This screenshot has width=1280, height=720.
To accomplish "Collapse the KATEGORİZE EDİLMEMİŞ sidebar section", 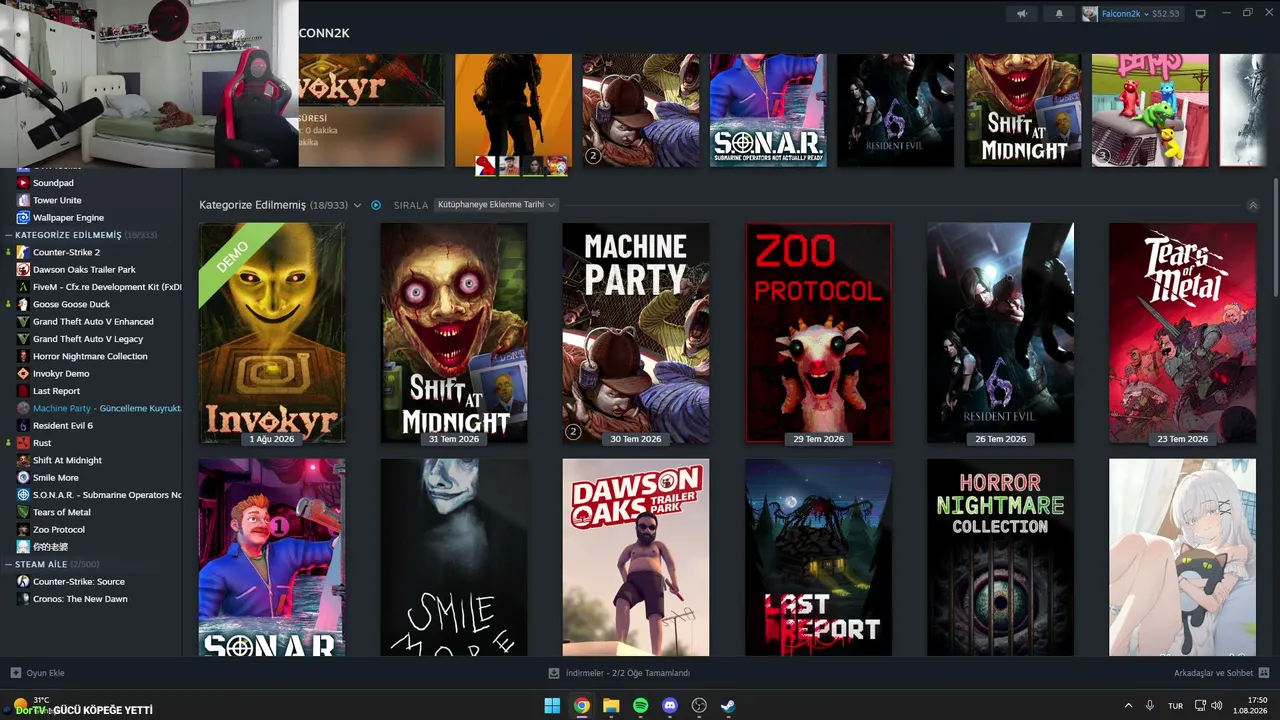I will pyautogui.click(x=9, y=235).
